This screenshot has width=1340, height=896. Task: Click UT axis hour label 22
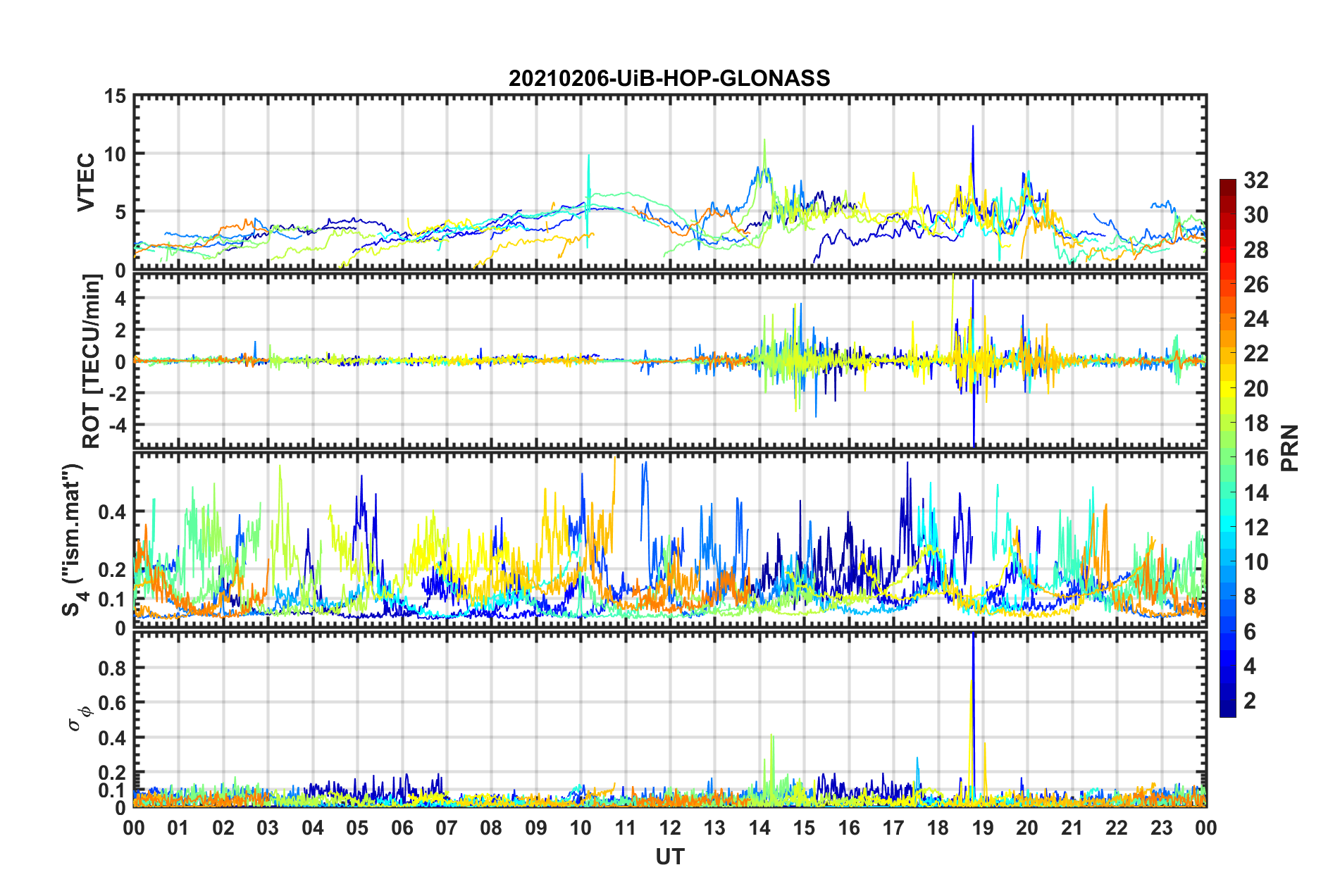pos(1117,828)
